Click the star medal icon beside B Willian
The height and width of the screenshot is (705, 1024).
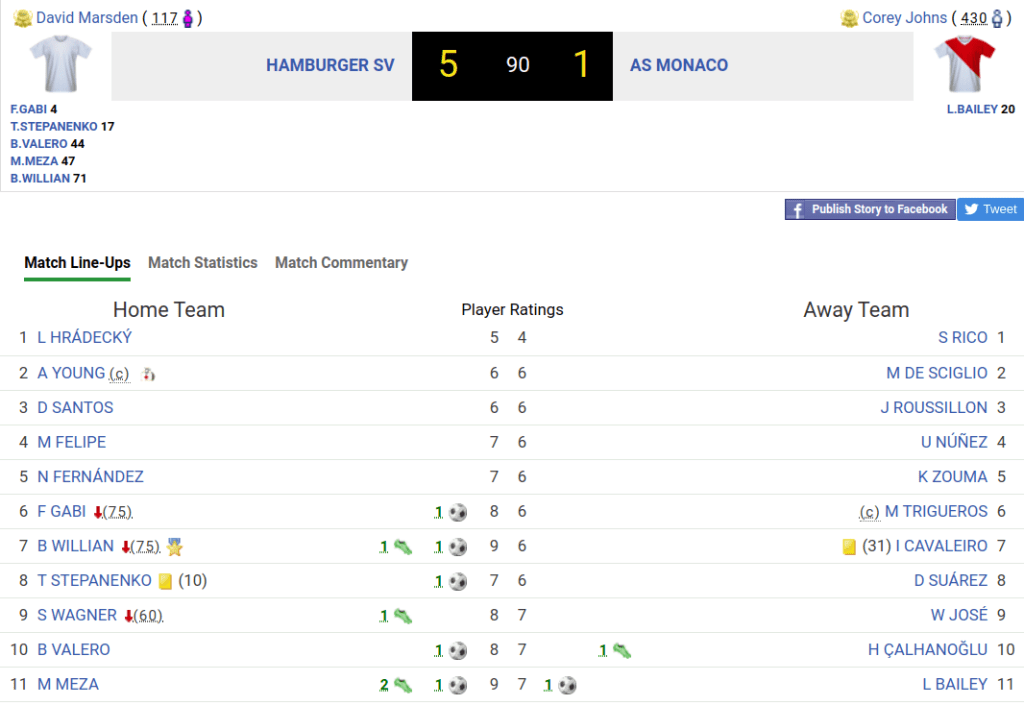tap(175, 547)
